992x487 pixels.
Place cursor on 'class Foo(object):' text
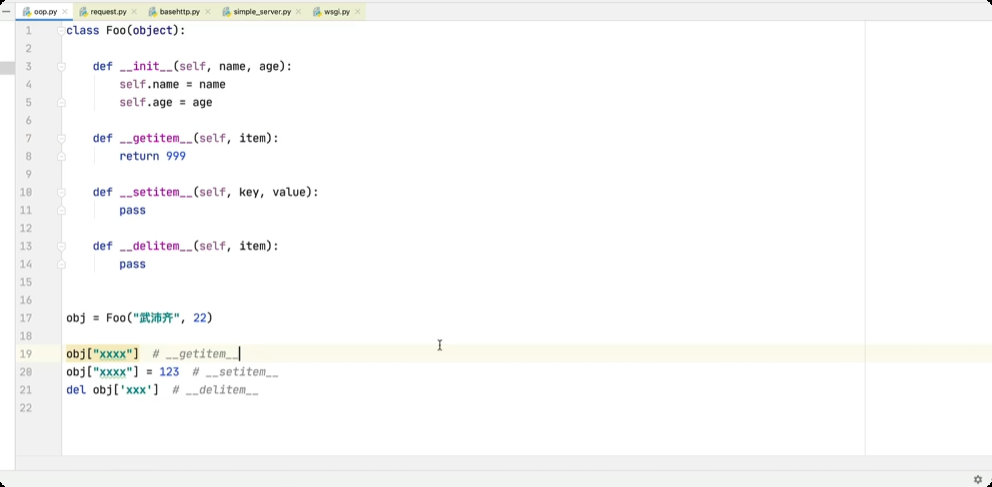126,30
